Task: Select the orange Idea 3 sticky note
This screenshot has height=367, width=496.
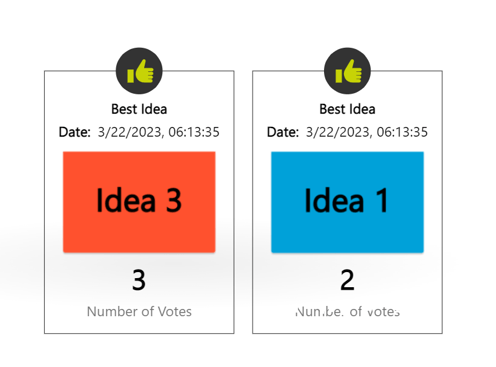Action: coord(139,202)
